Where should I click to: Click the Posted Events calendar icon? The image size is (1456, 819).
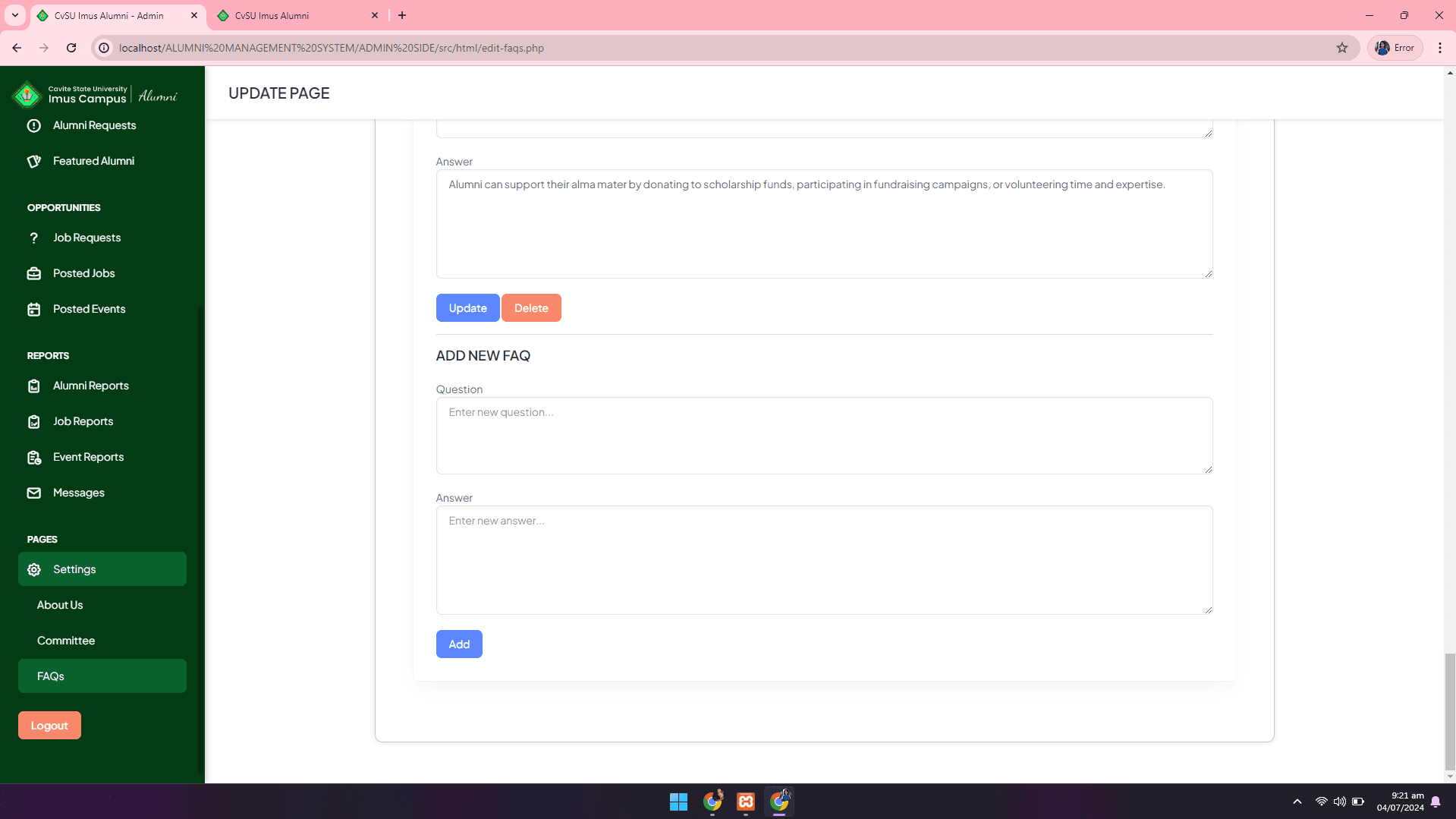coord(34,310)
